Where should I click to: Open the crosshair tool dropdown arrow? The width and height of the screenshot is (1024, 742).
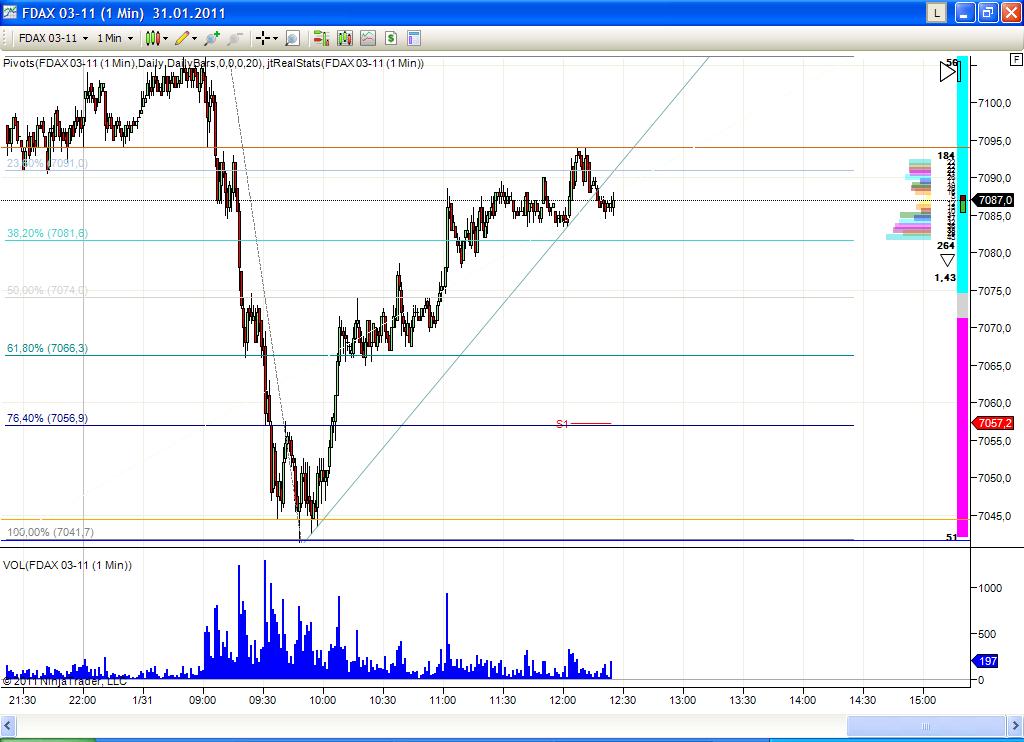274,38
